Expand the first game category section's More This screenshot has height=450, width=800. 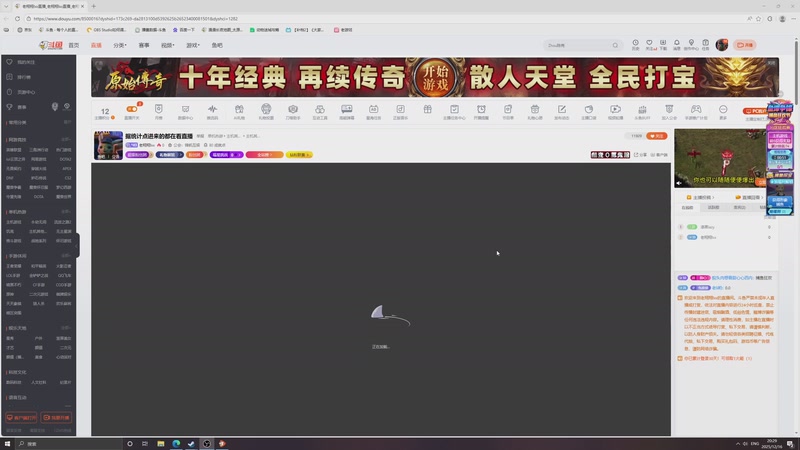66,139
